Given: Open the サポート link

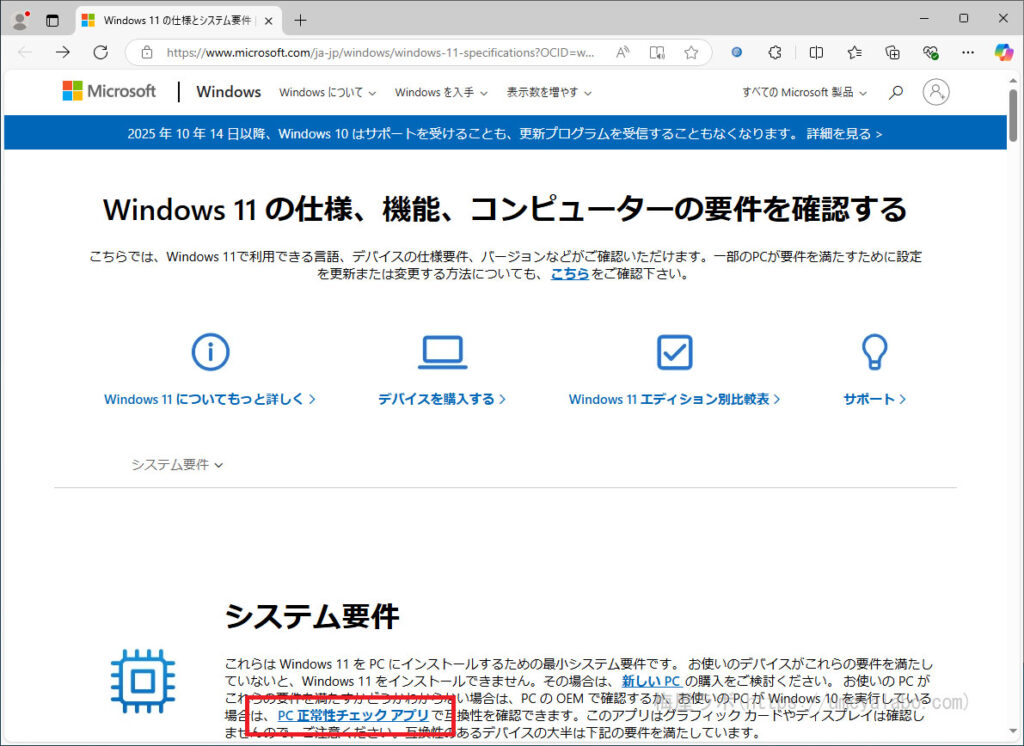Looking at the screenshot, I should point(874,399).
